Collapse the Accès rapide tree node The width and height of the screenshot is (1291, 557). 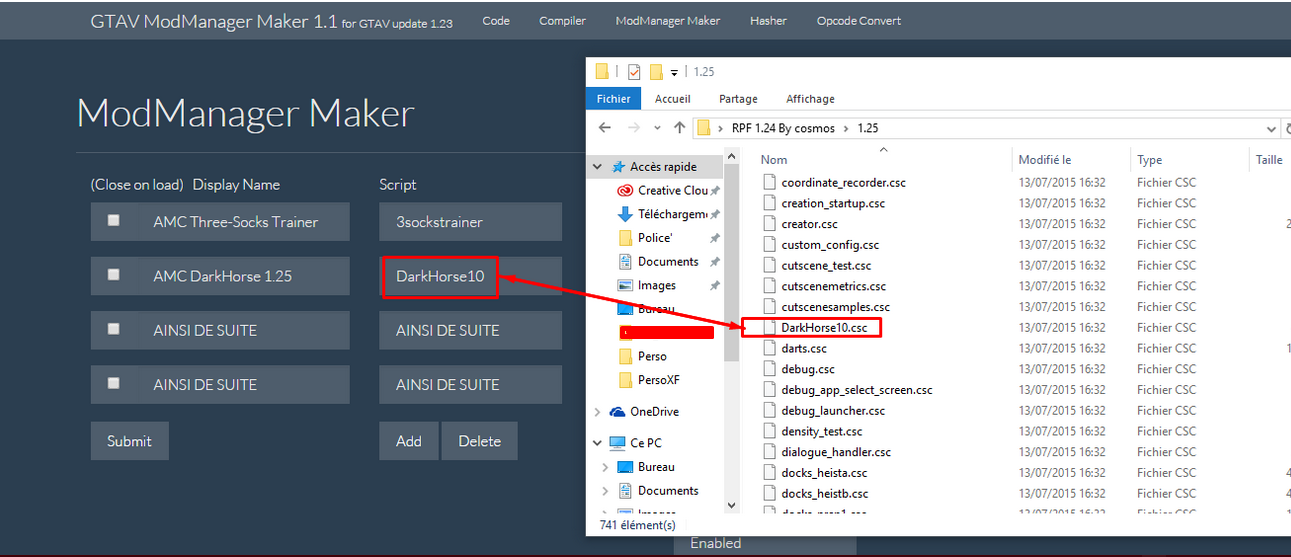[x=598, y=167]
